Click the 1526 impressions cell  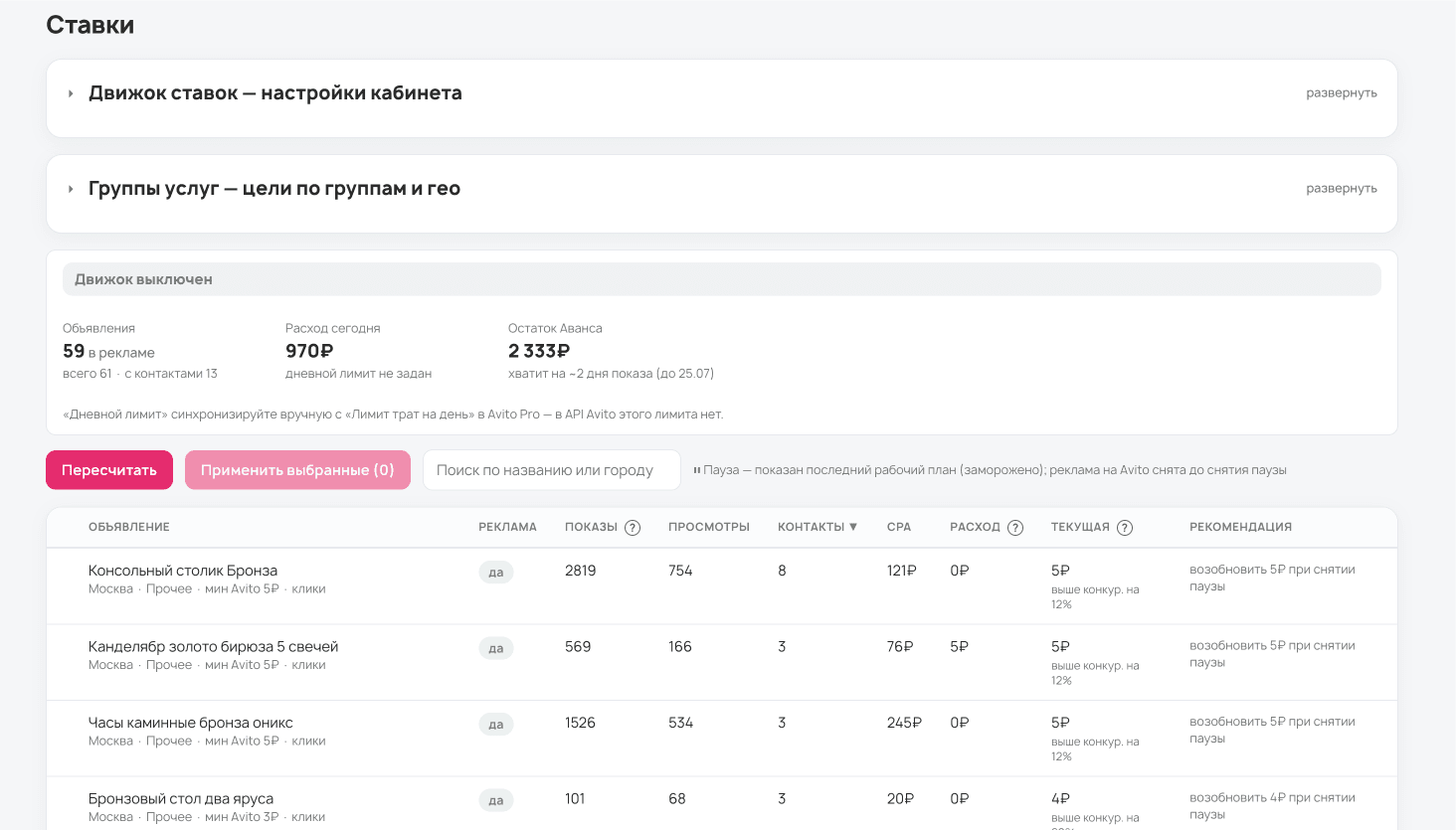(x=580, y=723)
